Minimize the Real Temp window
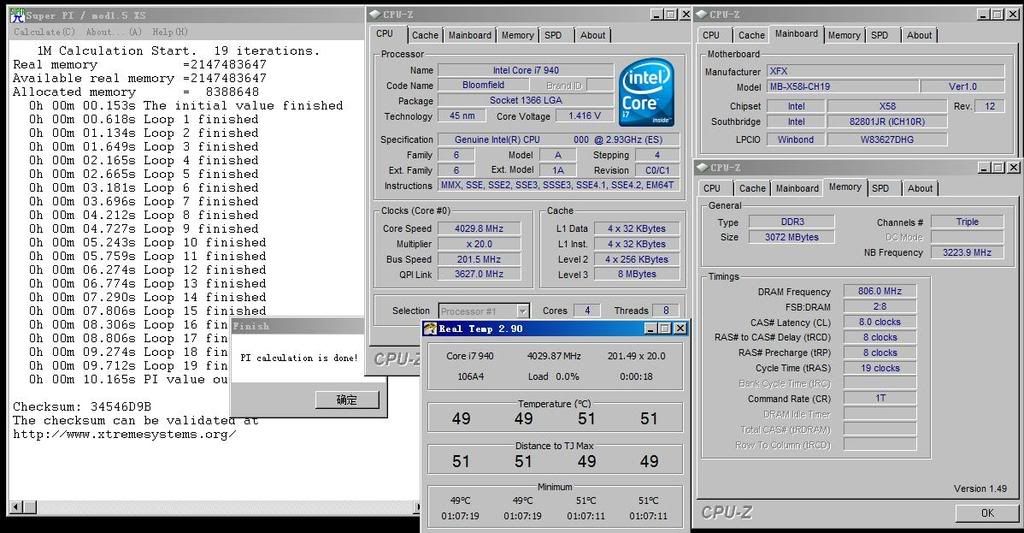 click(x=650, y=329)
